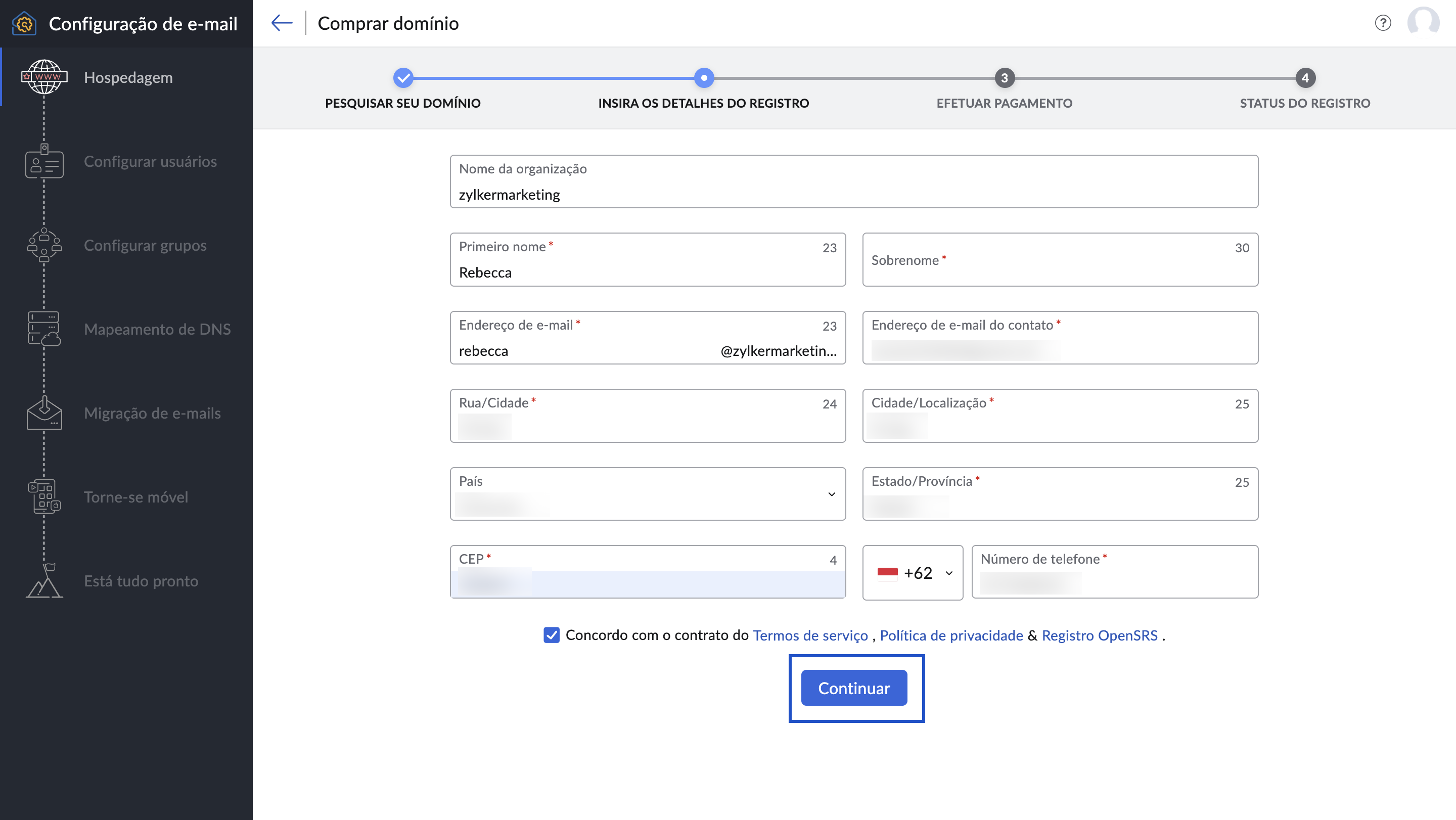Click the STATUS DO REGISTRO step label

click(x=1305, y=103)
